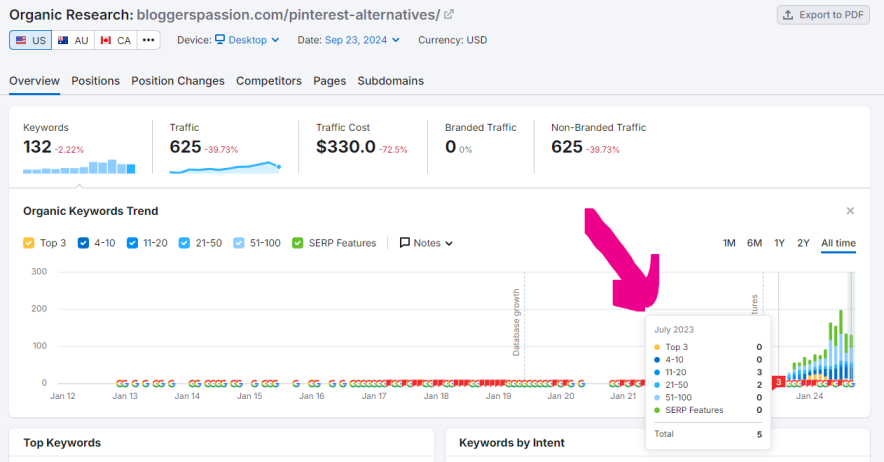Switch to the Positions tab
Viewport: 884px width, 462px height.
pos(95,81)
